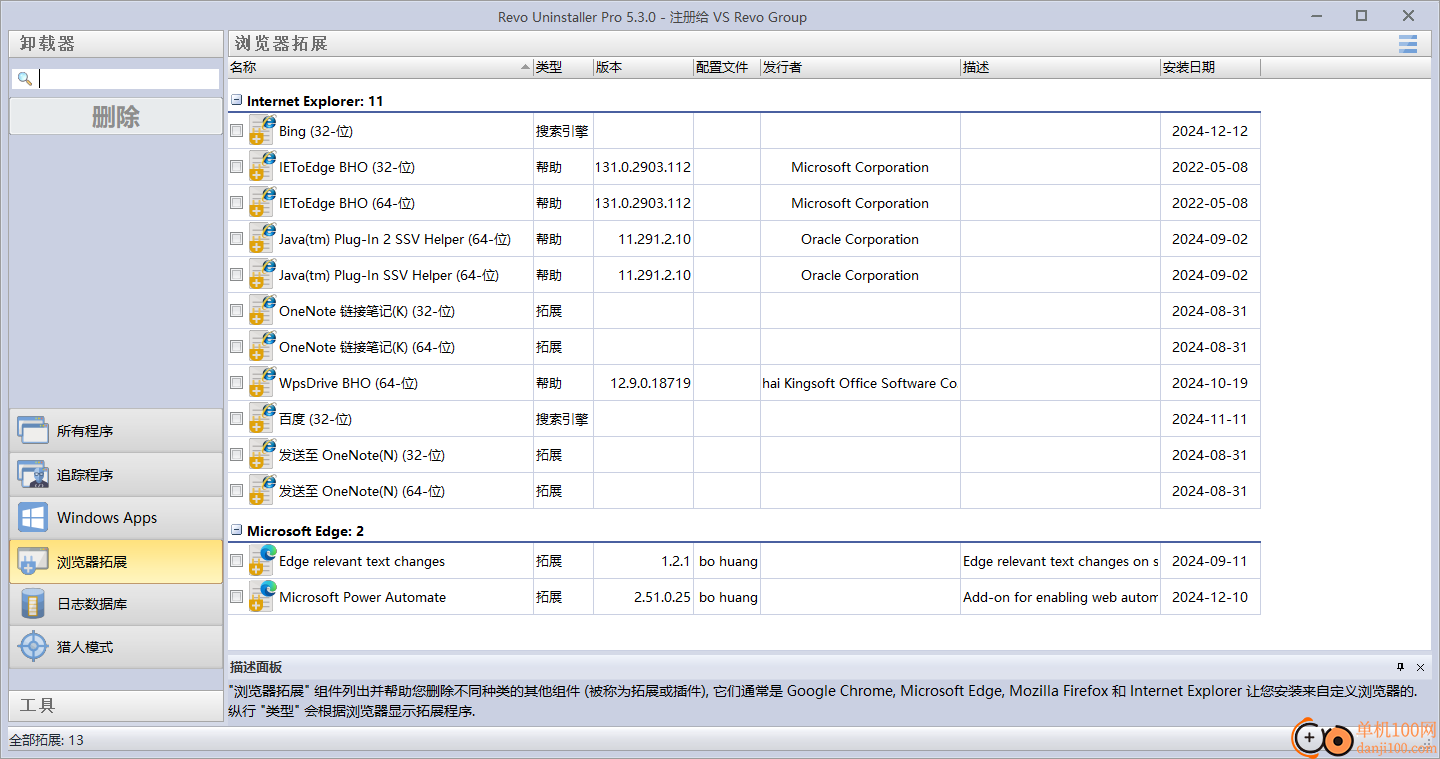Image resolution: width=1440 pixels, height=759 pixels.
Task: Click the Bing (32-位) extension icon
Action: coord(262,130)
